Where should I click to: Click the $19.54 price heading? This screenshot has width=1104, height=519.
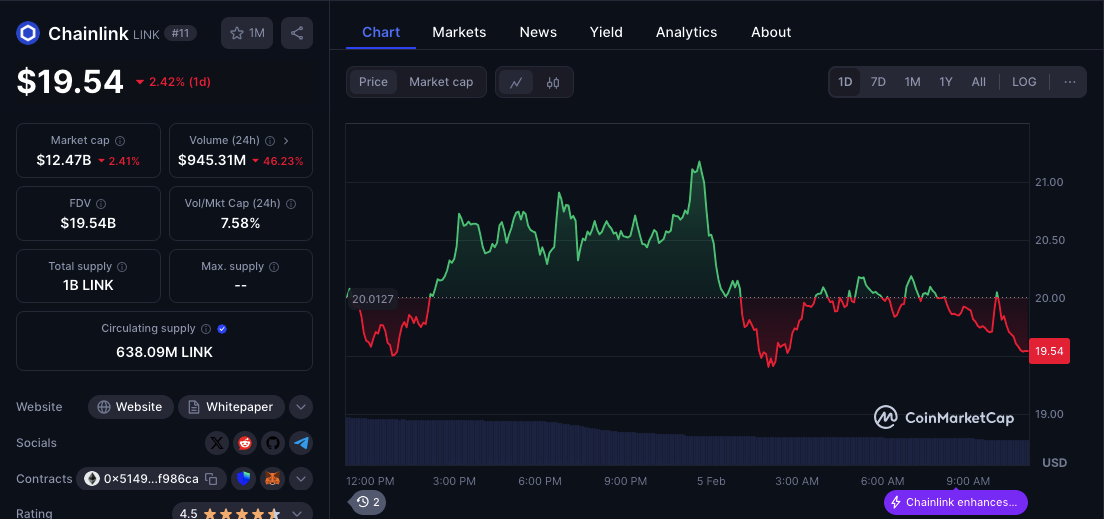point(70,82)
